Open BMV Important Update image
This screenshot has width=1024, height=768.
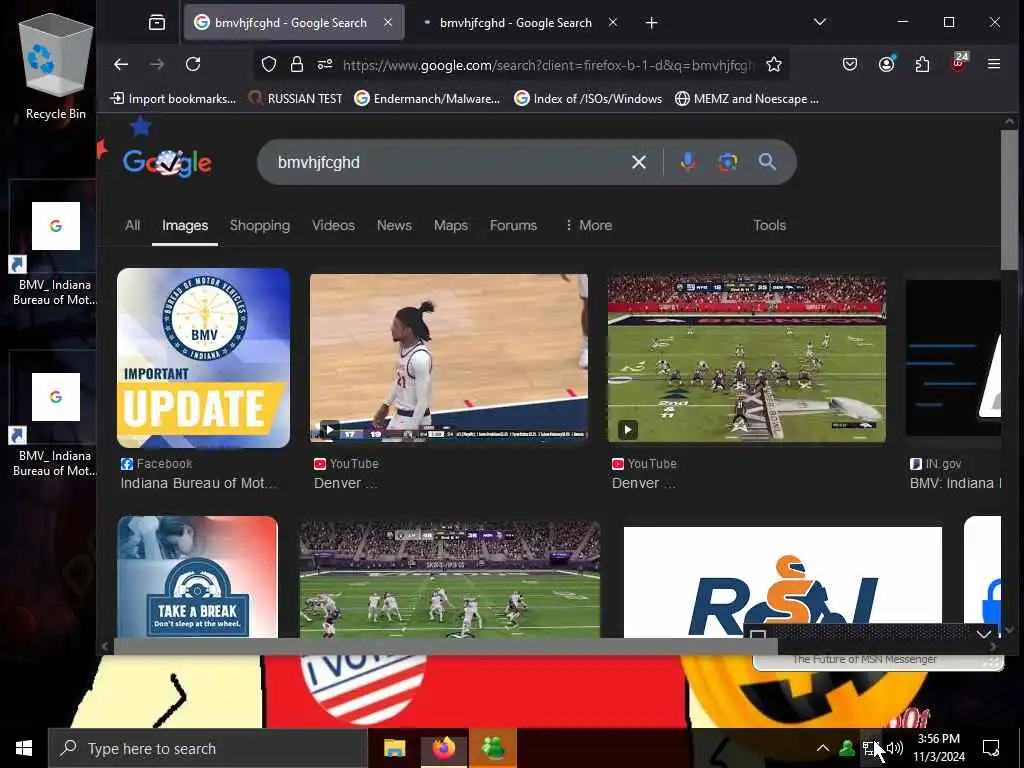tap(203, 358)
